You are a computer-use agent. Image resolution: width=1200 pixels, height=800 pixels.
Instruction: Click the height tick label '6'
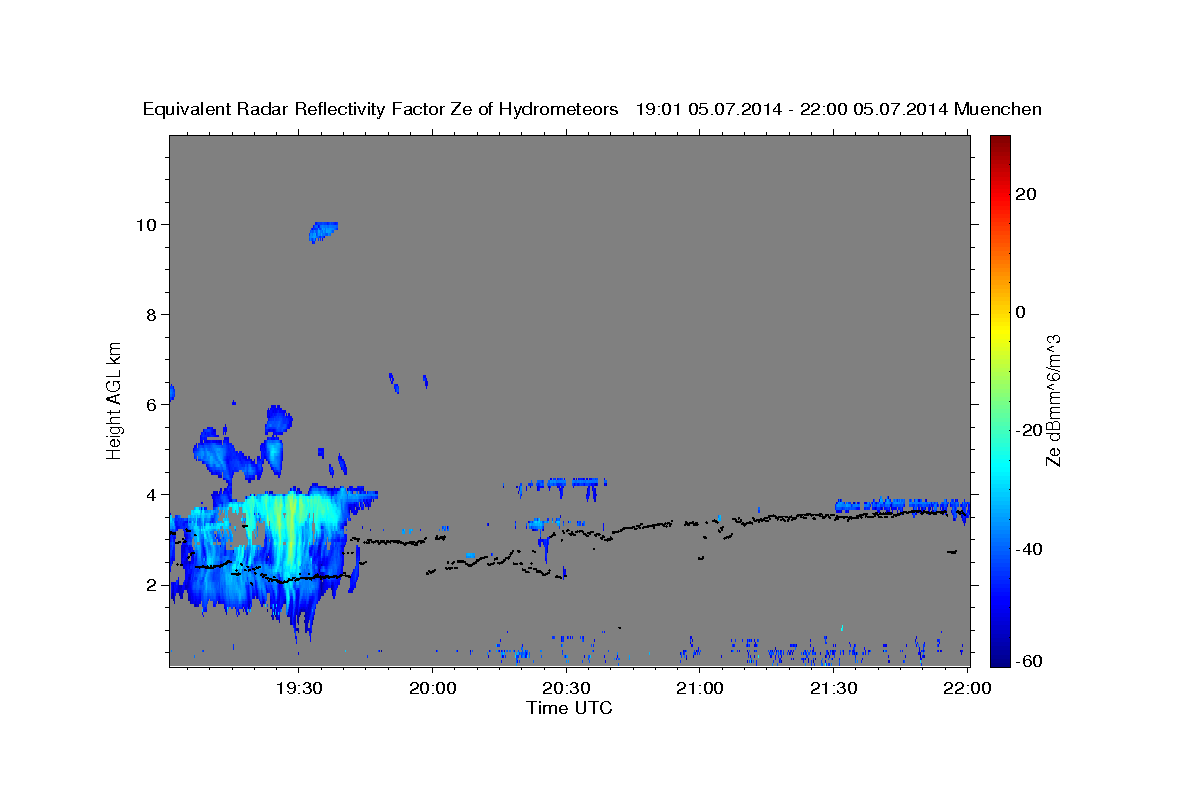coord(154,404)
